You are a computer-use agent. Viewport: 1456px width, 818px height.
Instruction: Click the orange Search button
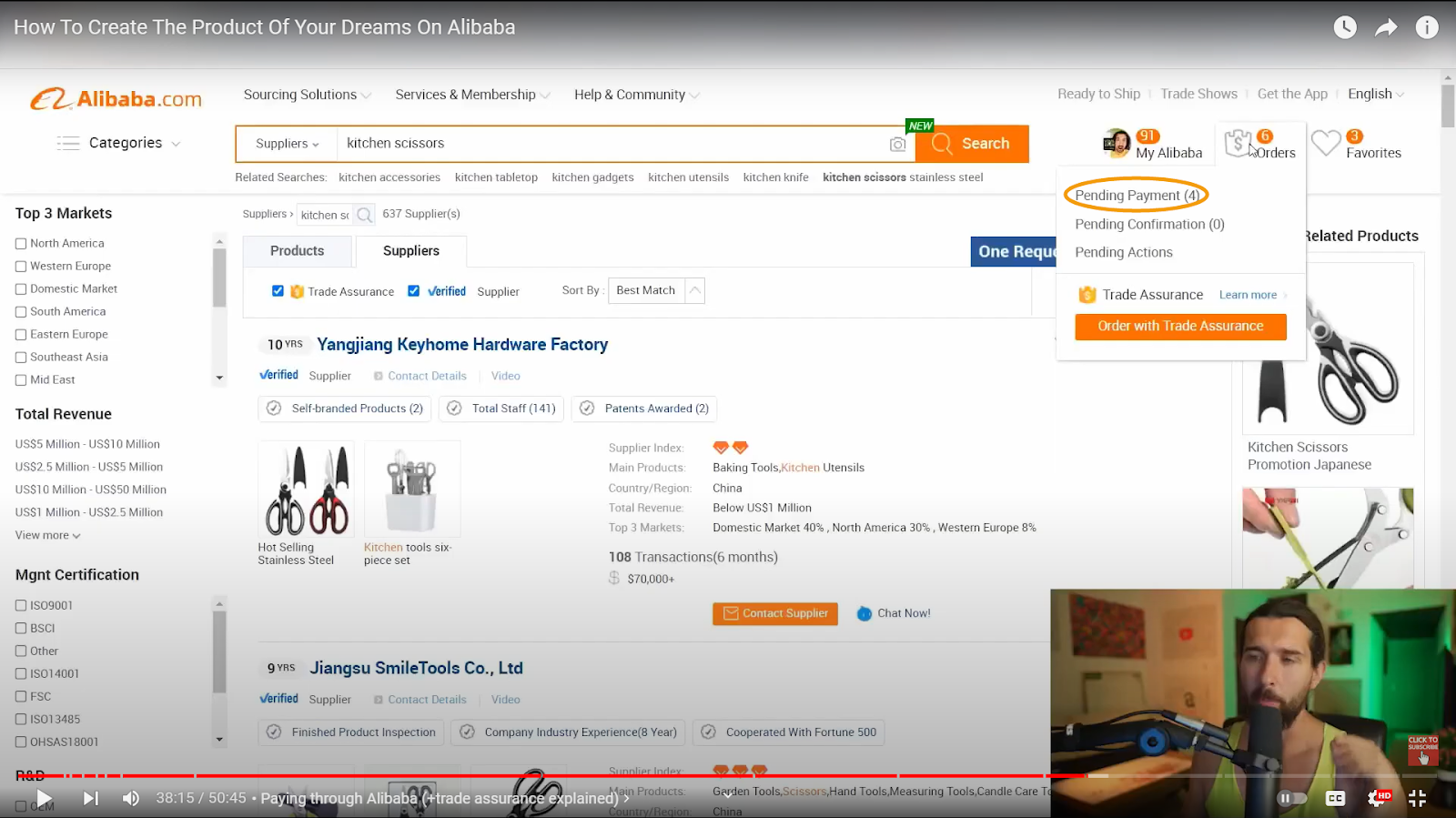tap(972, 144)
